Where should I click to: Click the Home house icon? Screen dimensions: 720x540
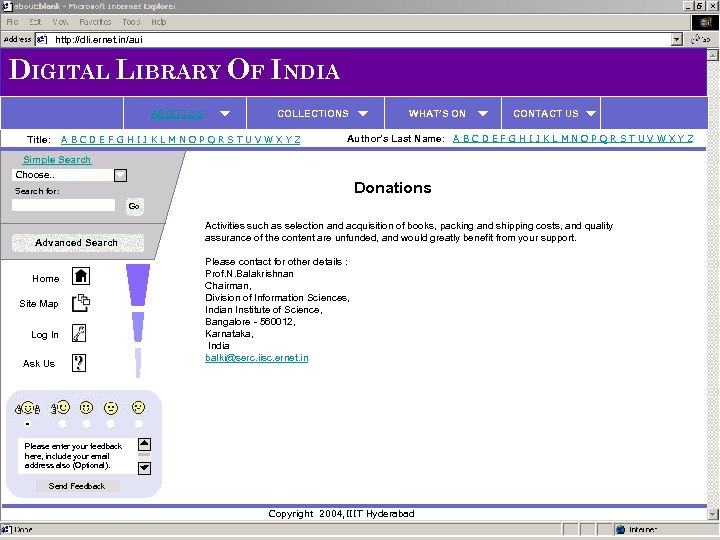[x=81, y=276]
